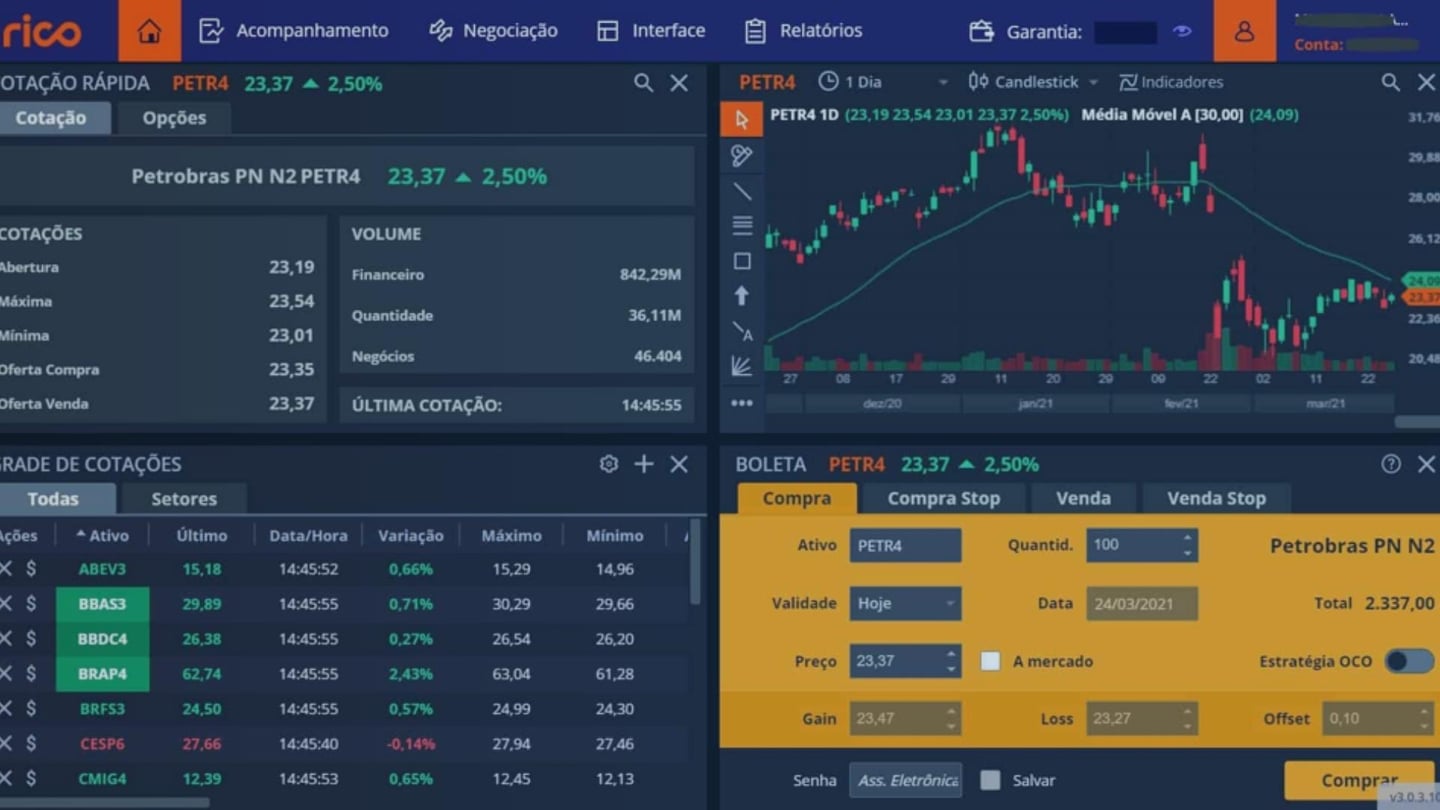
Task: Open the Opções tab in Cotação Rápida
Action: tap(173, 117)
